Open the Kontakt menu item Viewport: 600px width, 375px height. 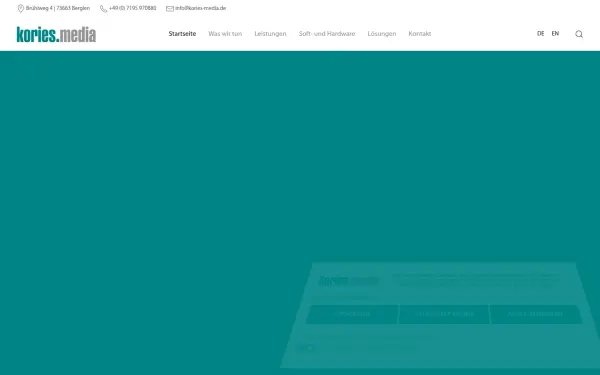pos(420,34)
